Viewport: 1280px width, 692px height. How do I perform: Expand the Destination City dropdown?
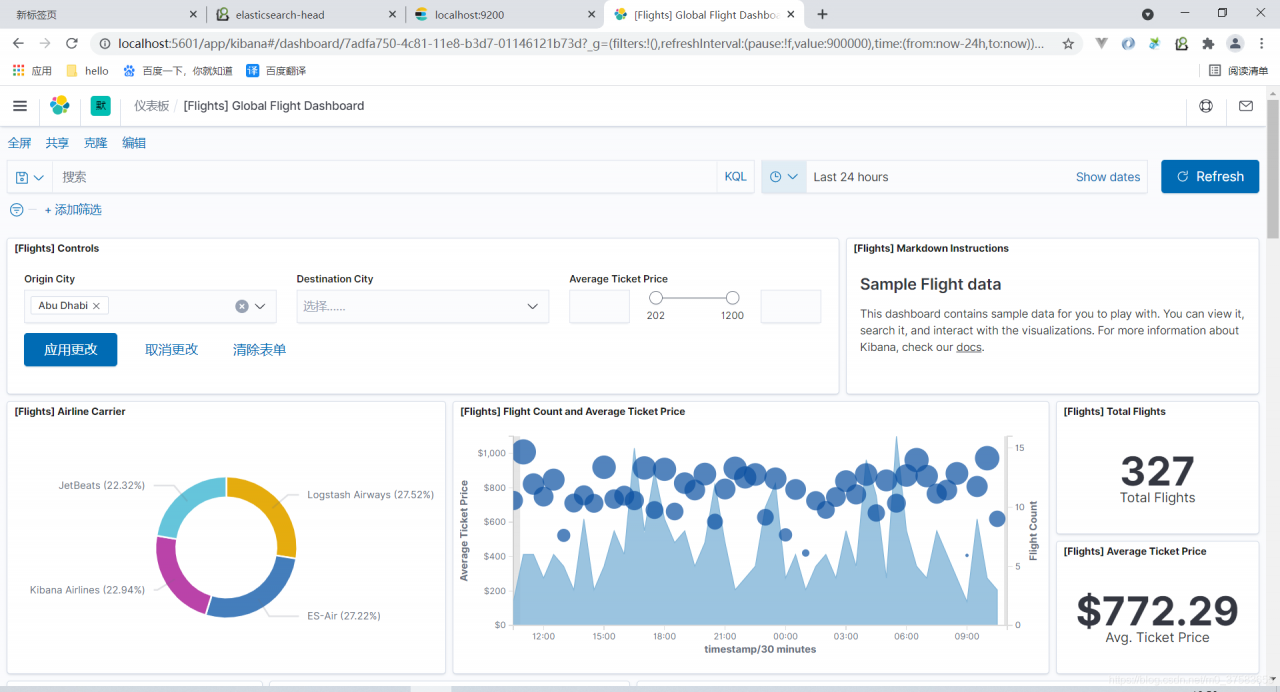click(533, 306)
